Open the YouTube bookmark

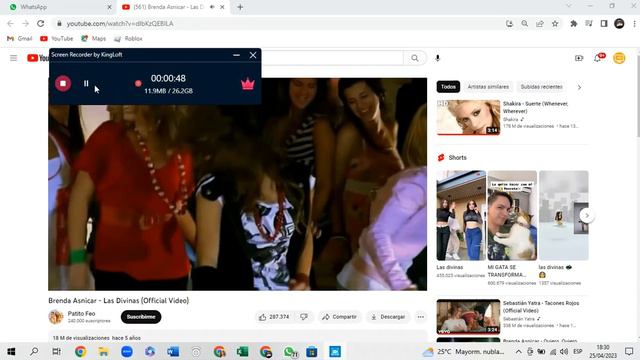[x=57, y=38]
